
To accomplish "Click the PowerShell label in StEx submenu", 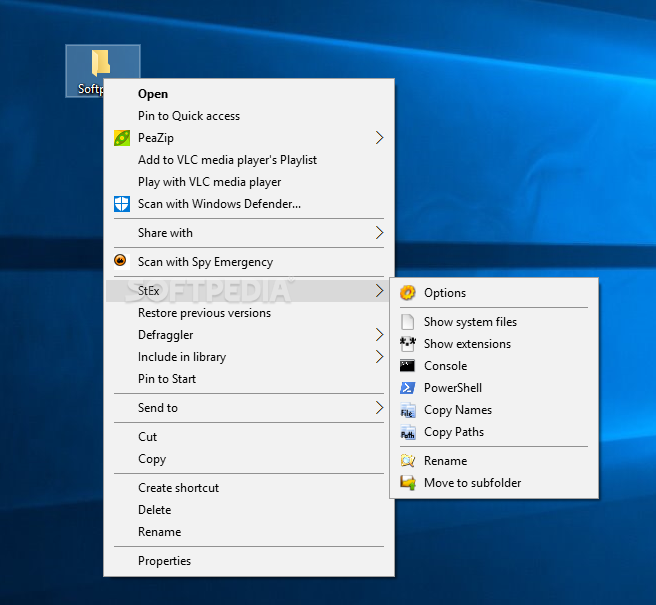I will point(453,388).
